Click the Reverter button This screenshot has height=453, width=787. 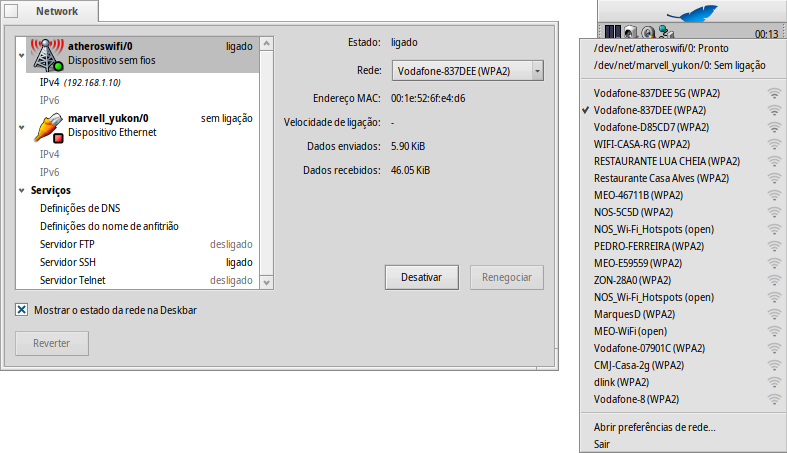52,343
